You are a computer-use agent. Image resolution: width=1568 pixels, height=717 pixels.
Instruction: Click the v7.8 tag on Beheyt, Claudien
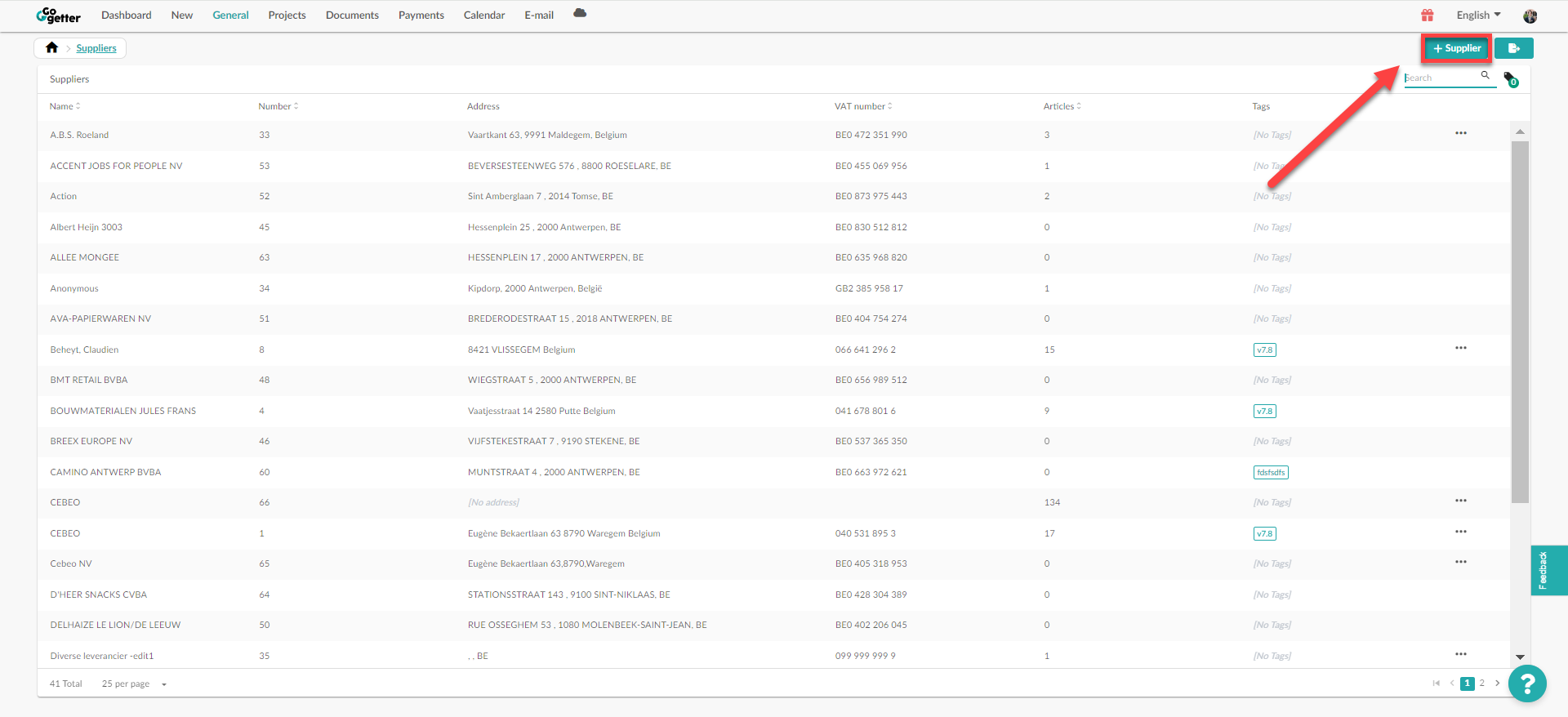1265,350
